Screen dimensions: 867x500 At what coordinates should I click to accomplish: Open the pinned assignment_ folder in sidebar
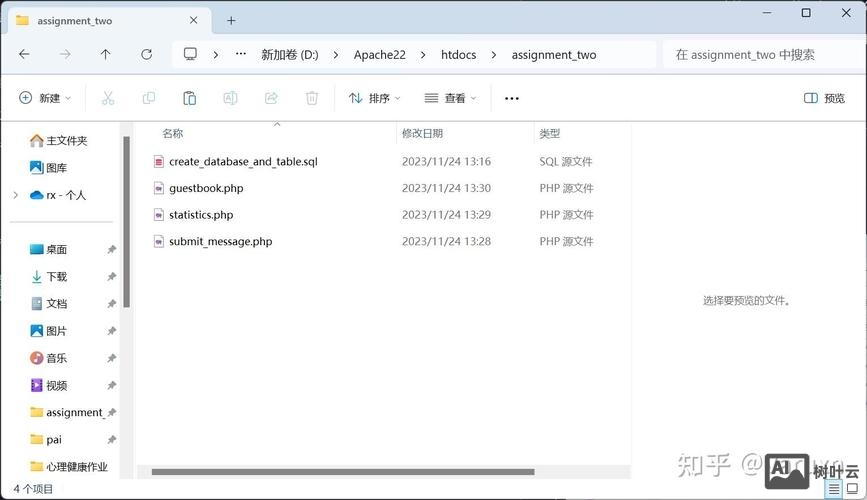click(66, 412)
